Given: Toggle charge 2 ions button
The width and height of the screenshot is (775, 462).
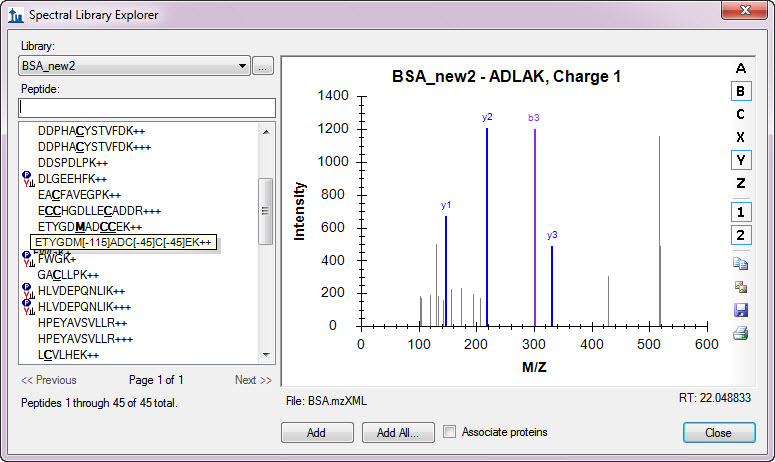Looking at the screenshot, I should tap(740, 235).
